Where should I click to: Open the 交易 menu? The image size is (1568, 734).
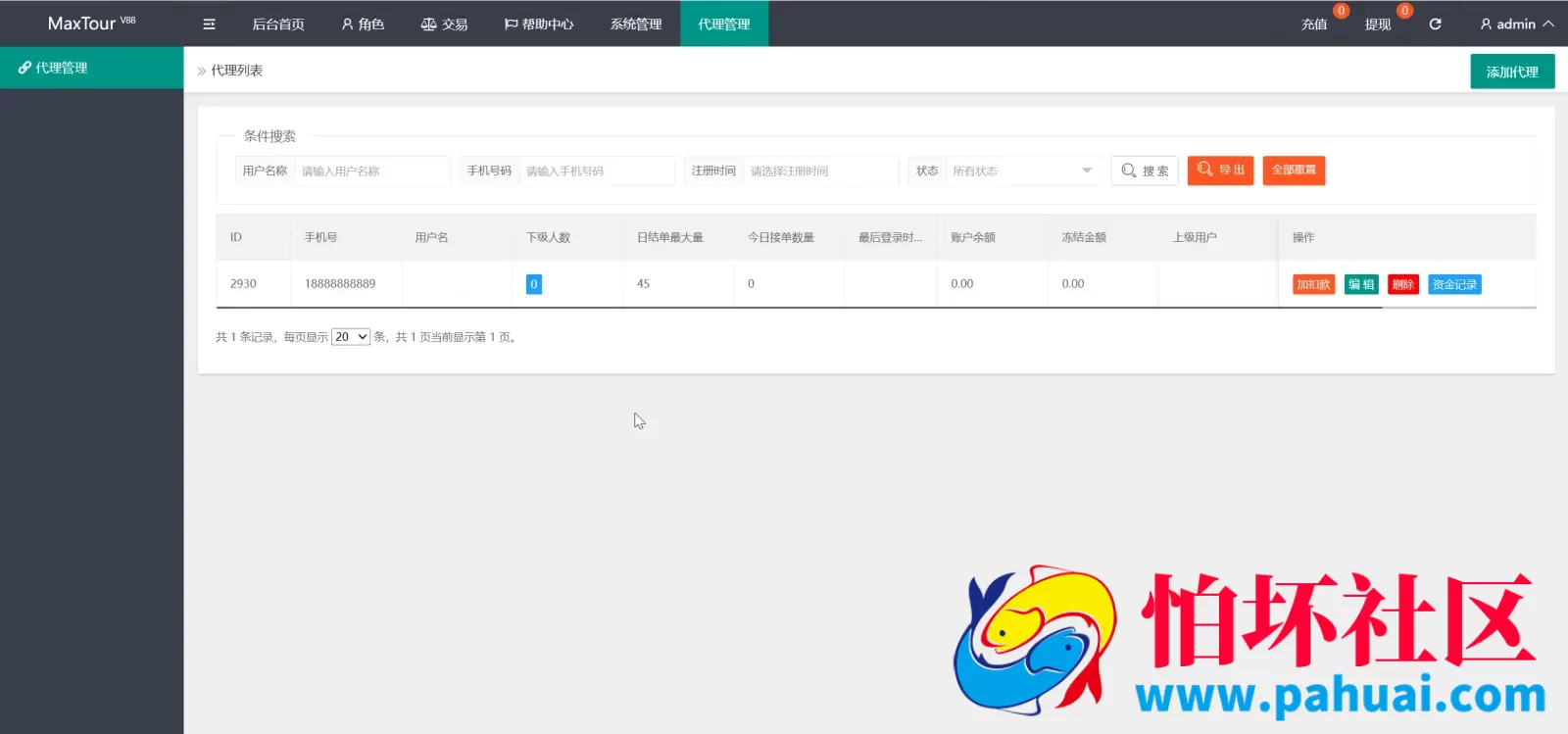pyautogui.click(x=444, y=24)
